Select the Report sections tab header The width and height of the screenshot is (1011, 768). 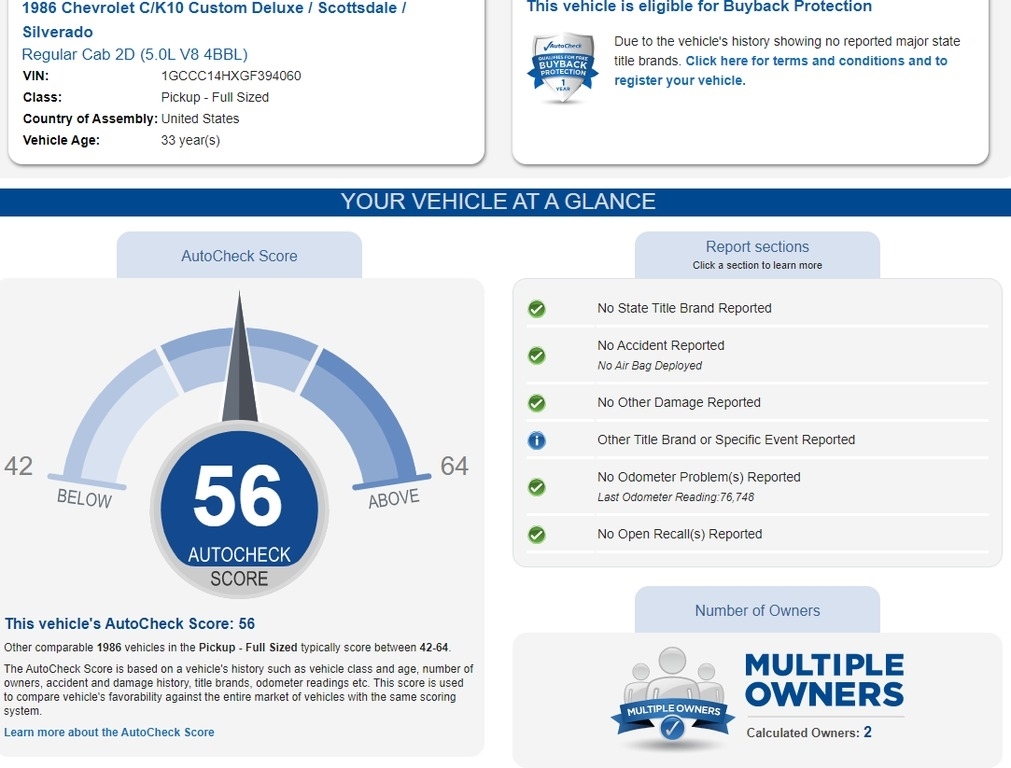(x=757, y=255)
